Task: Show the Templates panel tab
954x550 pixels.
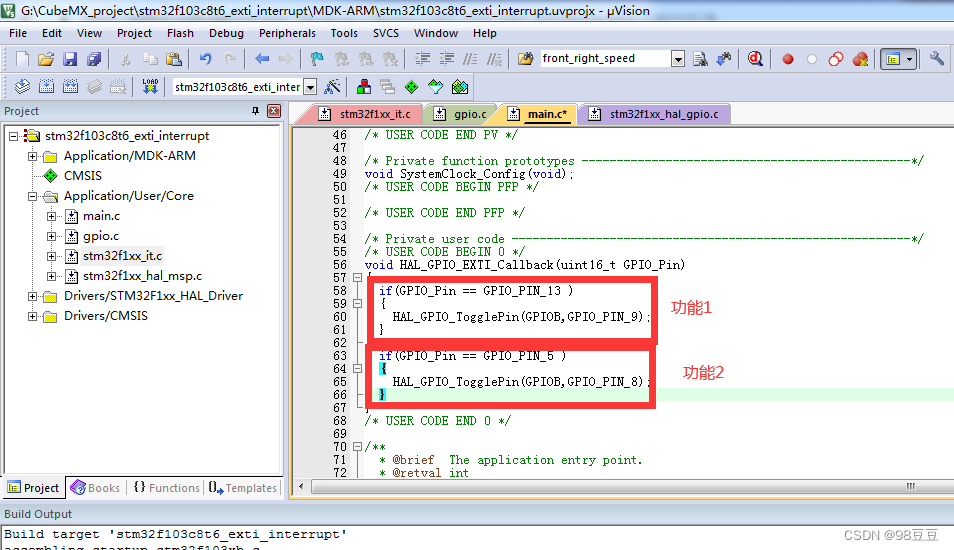Action: pos(243,488)
